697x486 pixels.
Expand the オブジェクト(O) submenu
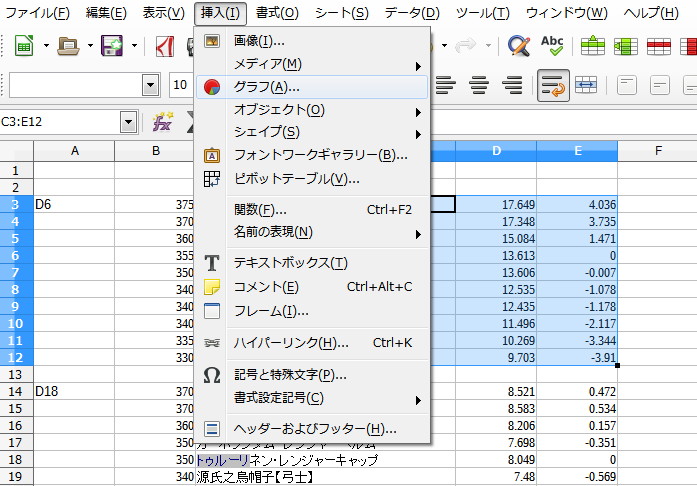coord(312,110)
